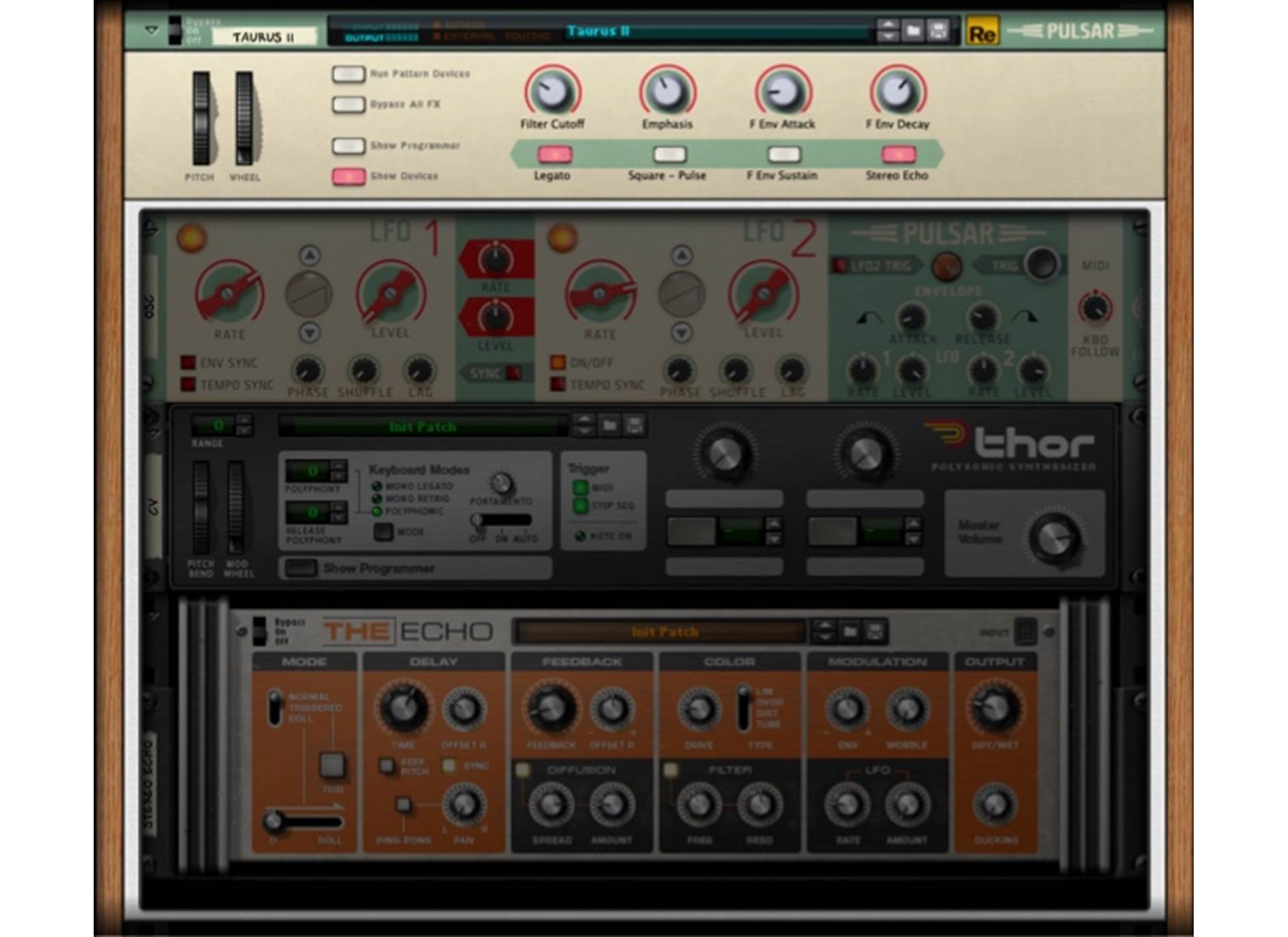
Task: Click Thor Init Patch display
Action: tap(423, 427)
